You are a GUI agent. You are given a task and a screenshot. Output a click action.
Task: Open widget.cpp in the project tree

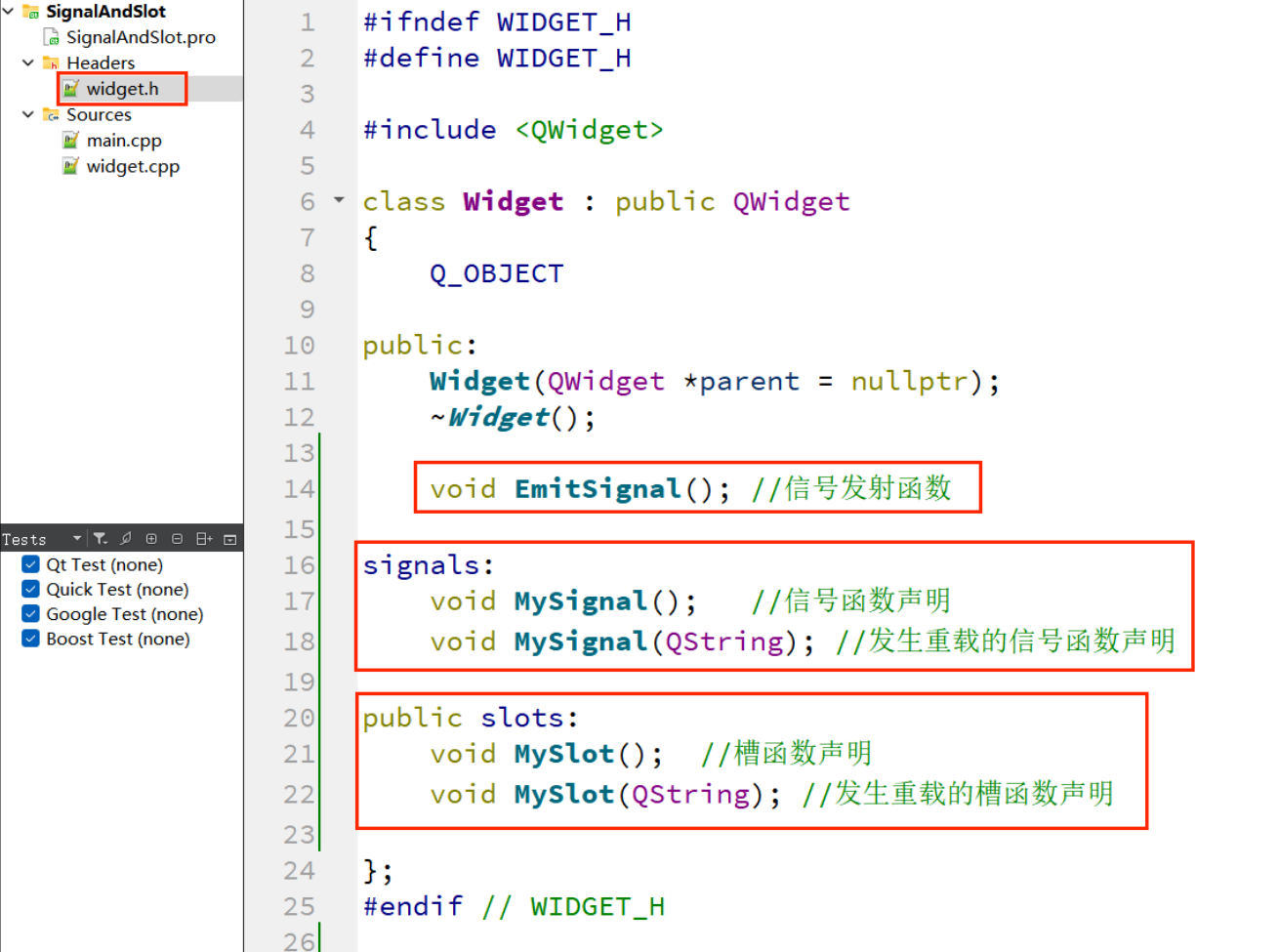point(133,166)
